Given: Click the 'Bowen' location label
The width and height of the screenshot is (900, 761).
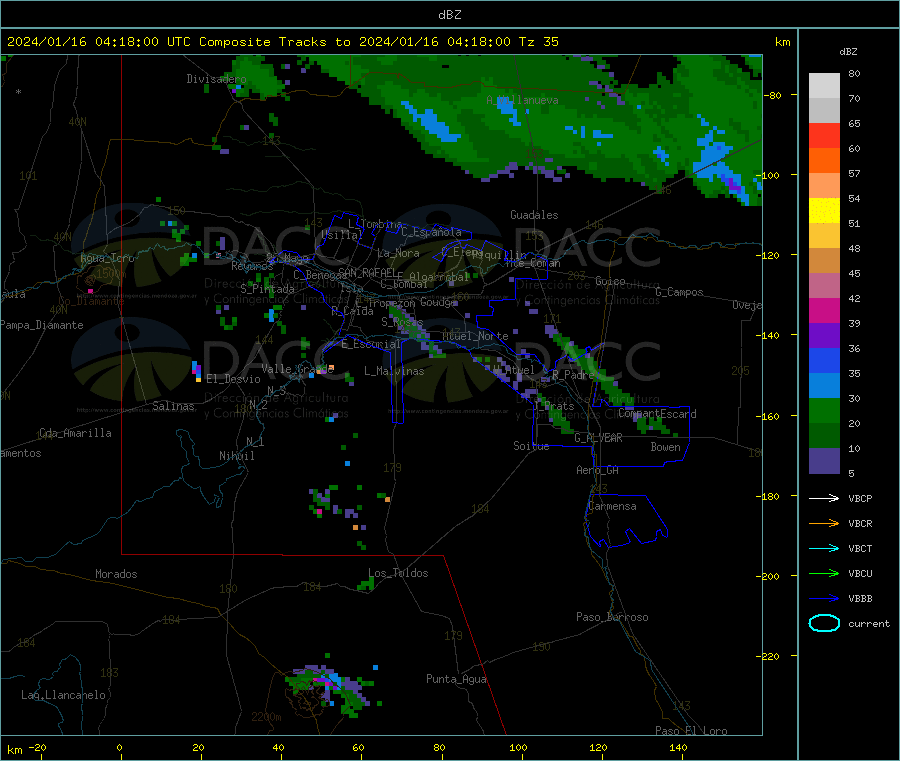Looking at the screenshot, I should [665, 447].
